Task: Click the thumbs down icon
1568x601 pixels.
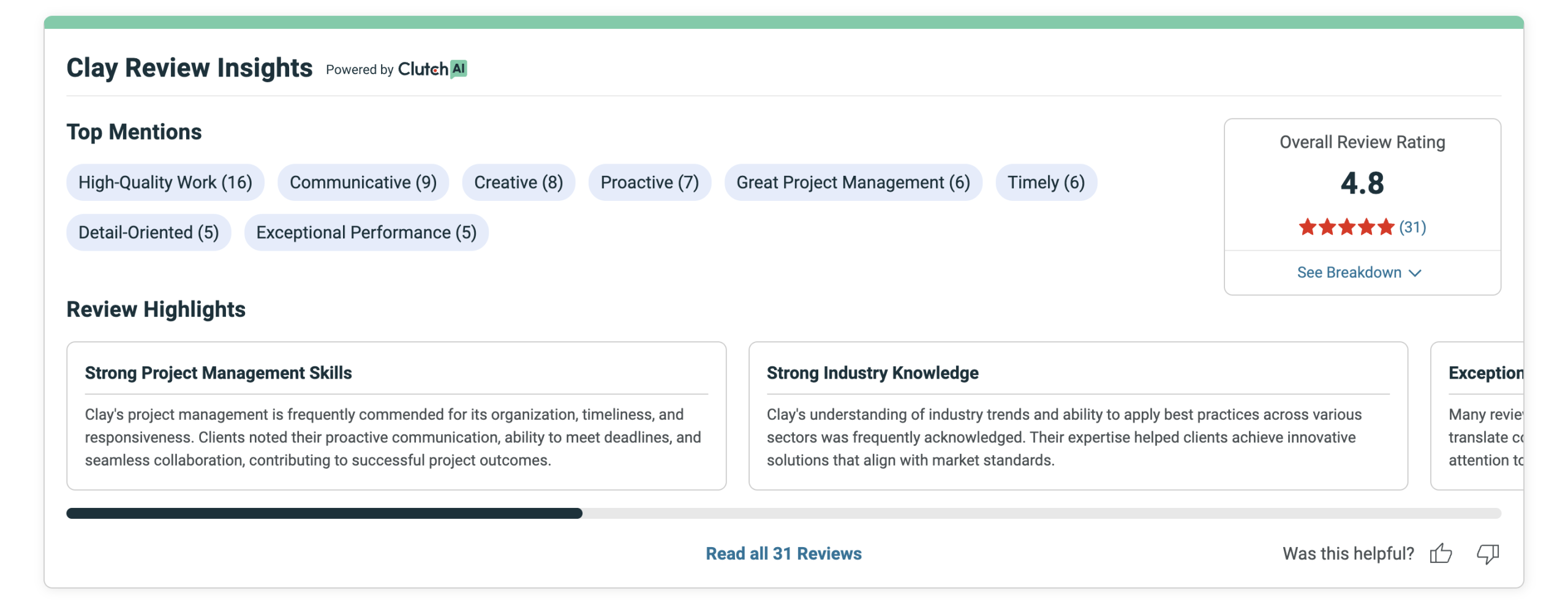Action: click(x=1487, y=553)
